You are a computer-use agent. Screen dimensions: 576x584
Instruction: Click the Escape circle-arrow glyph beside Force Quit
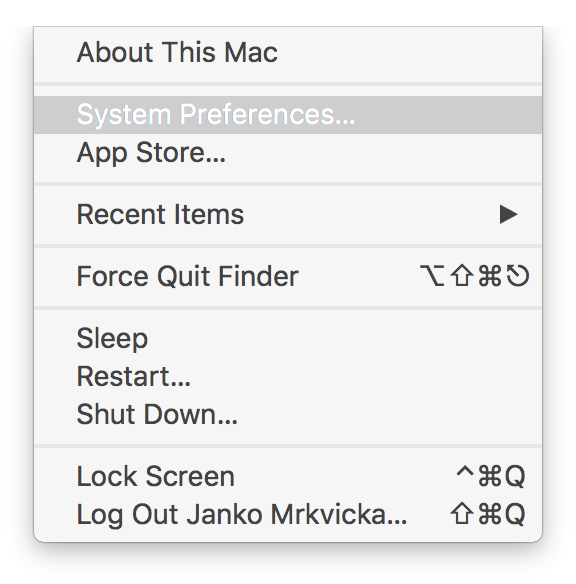(518, 276)
